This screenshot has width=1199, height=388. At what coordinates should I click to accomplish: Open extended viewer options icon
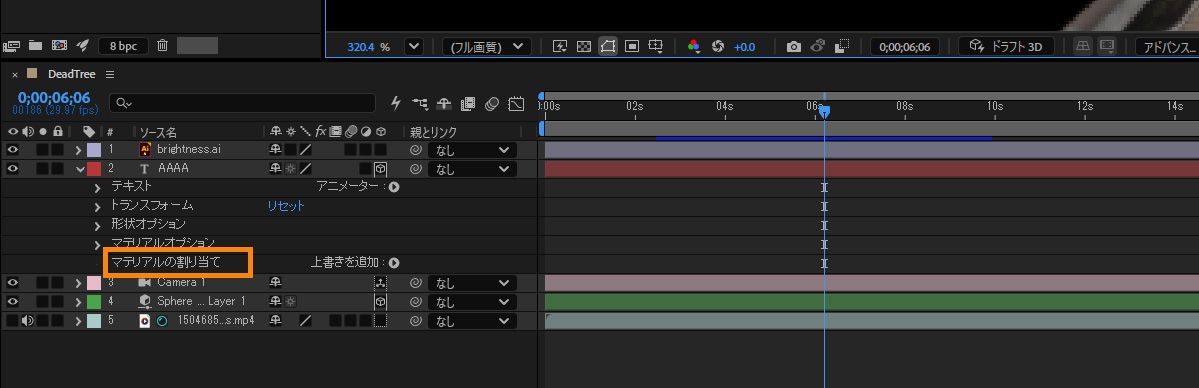(x=1106, y=46)
